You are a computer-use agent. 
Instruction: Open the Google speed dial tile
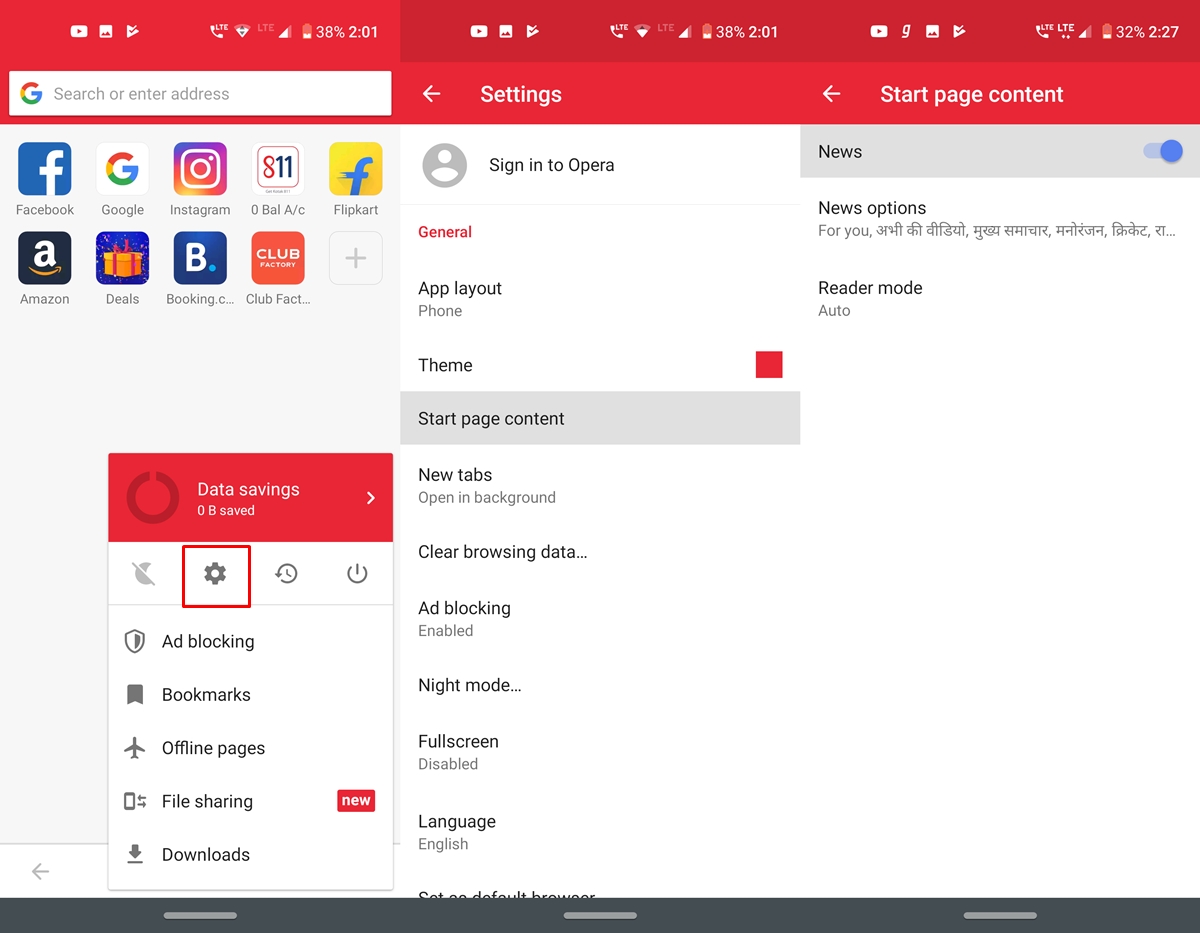123,169
